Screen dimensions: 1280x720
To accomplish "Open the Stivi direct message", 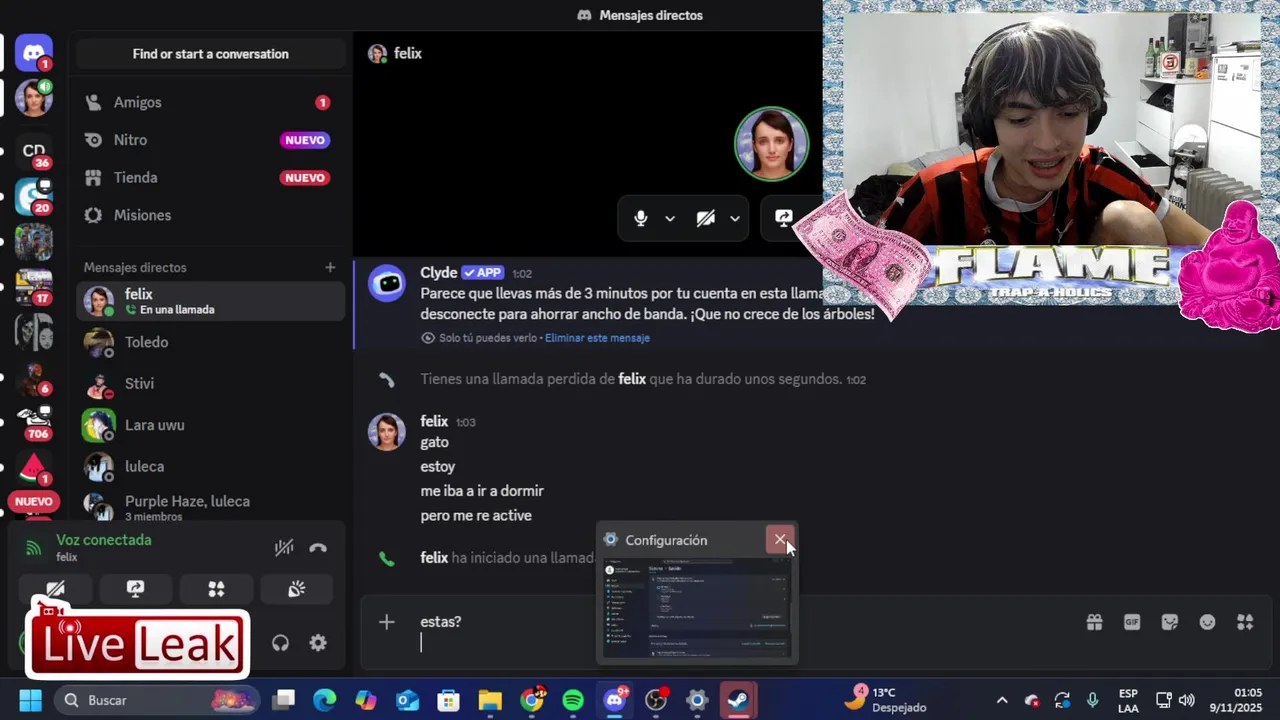I will pos(210,383).
